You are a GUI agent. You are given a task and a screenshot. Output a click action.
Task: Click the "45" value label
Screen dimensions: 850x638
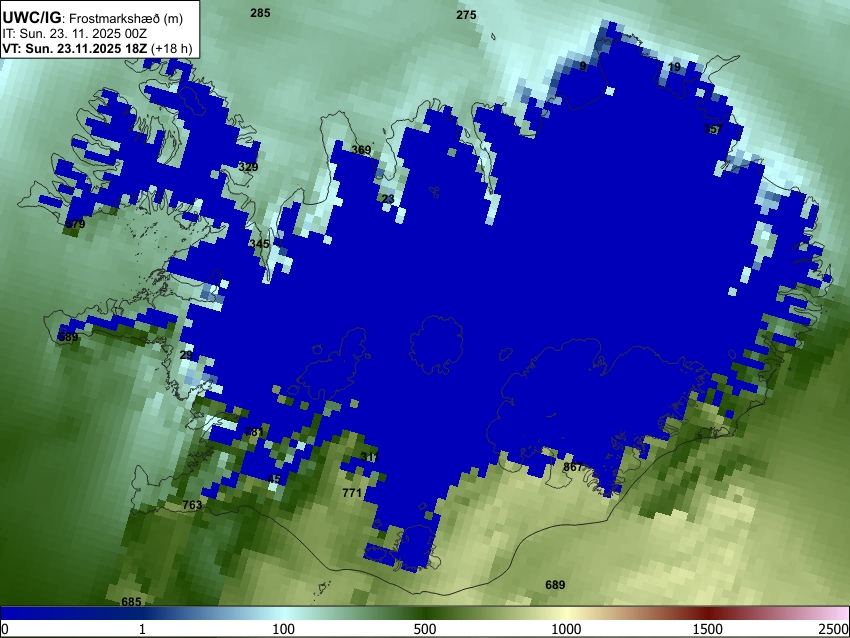pyautogui.click(x=275, y=479)
